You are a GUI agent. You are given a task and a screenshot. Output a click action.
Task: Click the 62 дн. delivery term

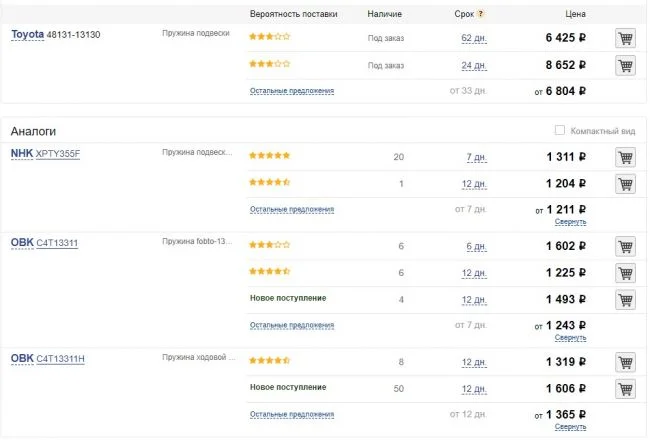473,38
